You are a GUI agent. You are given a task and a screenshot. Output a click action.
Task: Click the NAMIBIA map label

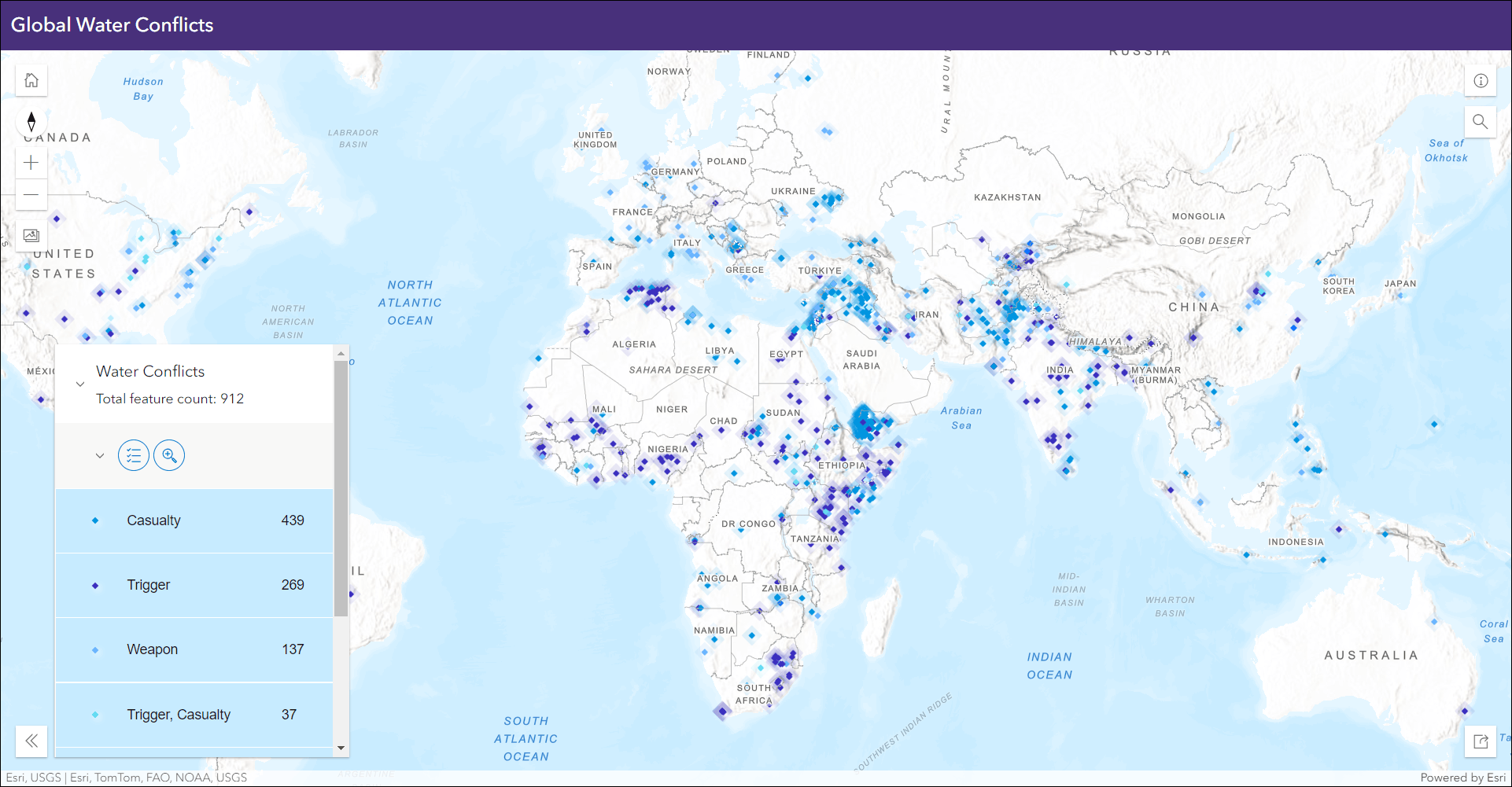[x=714, y=631]
